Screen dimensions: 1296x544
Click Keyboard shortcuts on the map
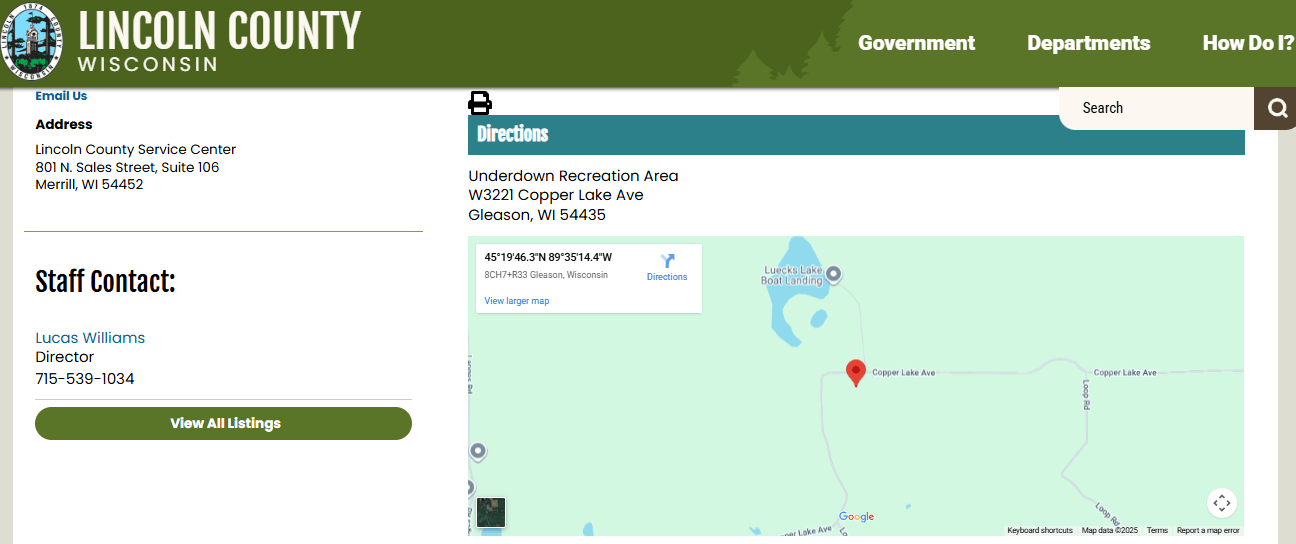(1040, 531)
